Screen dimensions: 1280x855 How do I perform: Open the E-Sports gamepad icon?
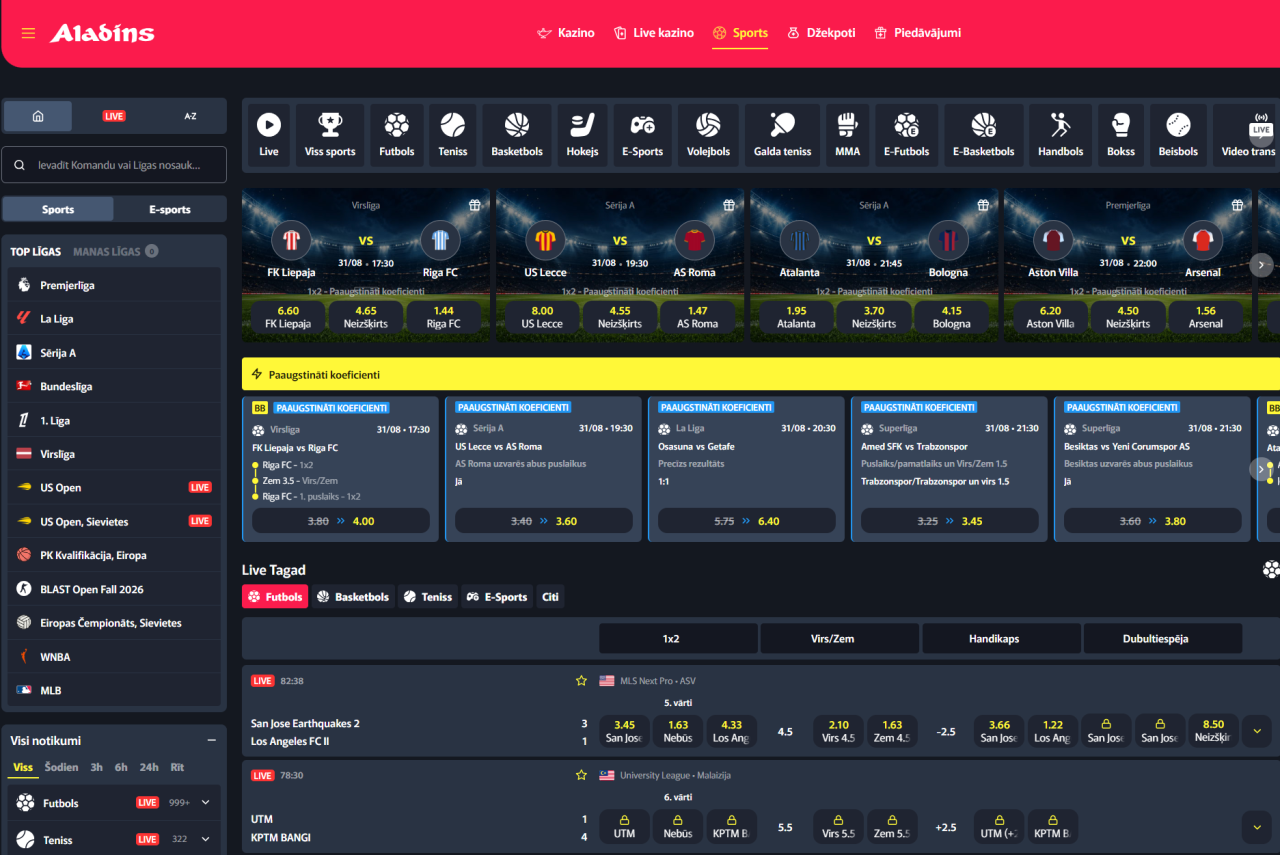(x=643, y=135)
